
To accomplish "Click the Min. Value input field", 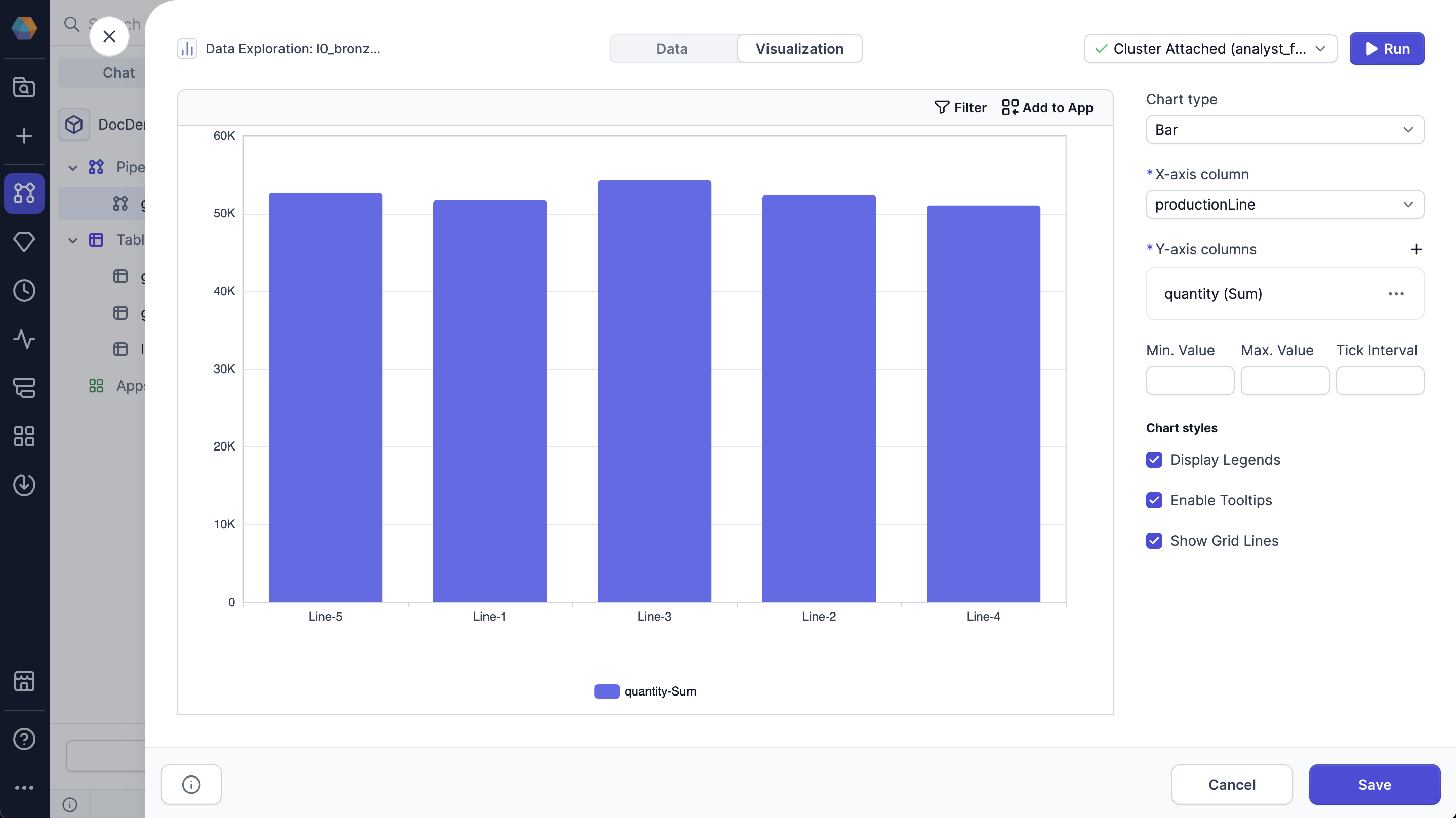I will [1189, 381].
